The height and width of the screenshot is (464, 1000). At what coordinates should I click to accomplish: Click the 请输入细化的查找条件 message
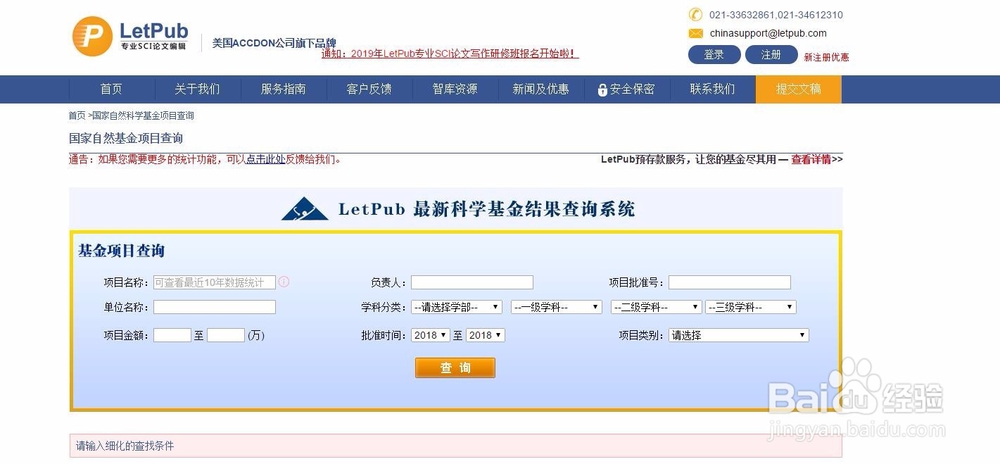[x=125, y=446]
